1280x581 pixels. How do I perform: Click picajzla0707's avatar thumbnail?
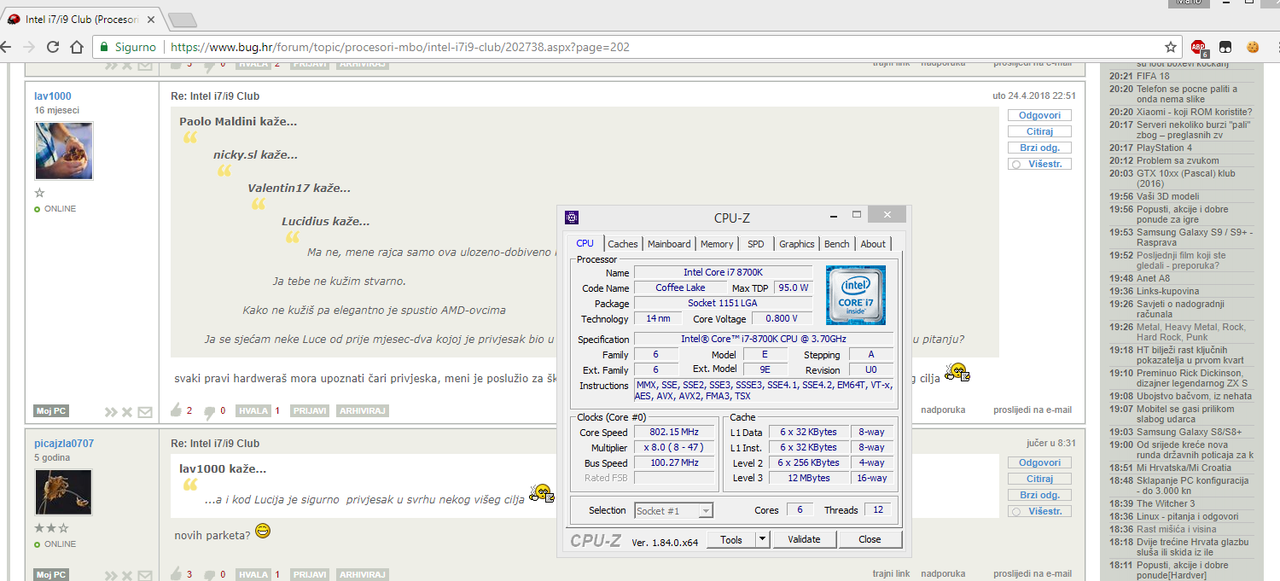64,492
